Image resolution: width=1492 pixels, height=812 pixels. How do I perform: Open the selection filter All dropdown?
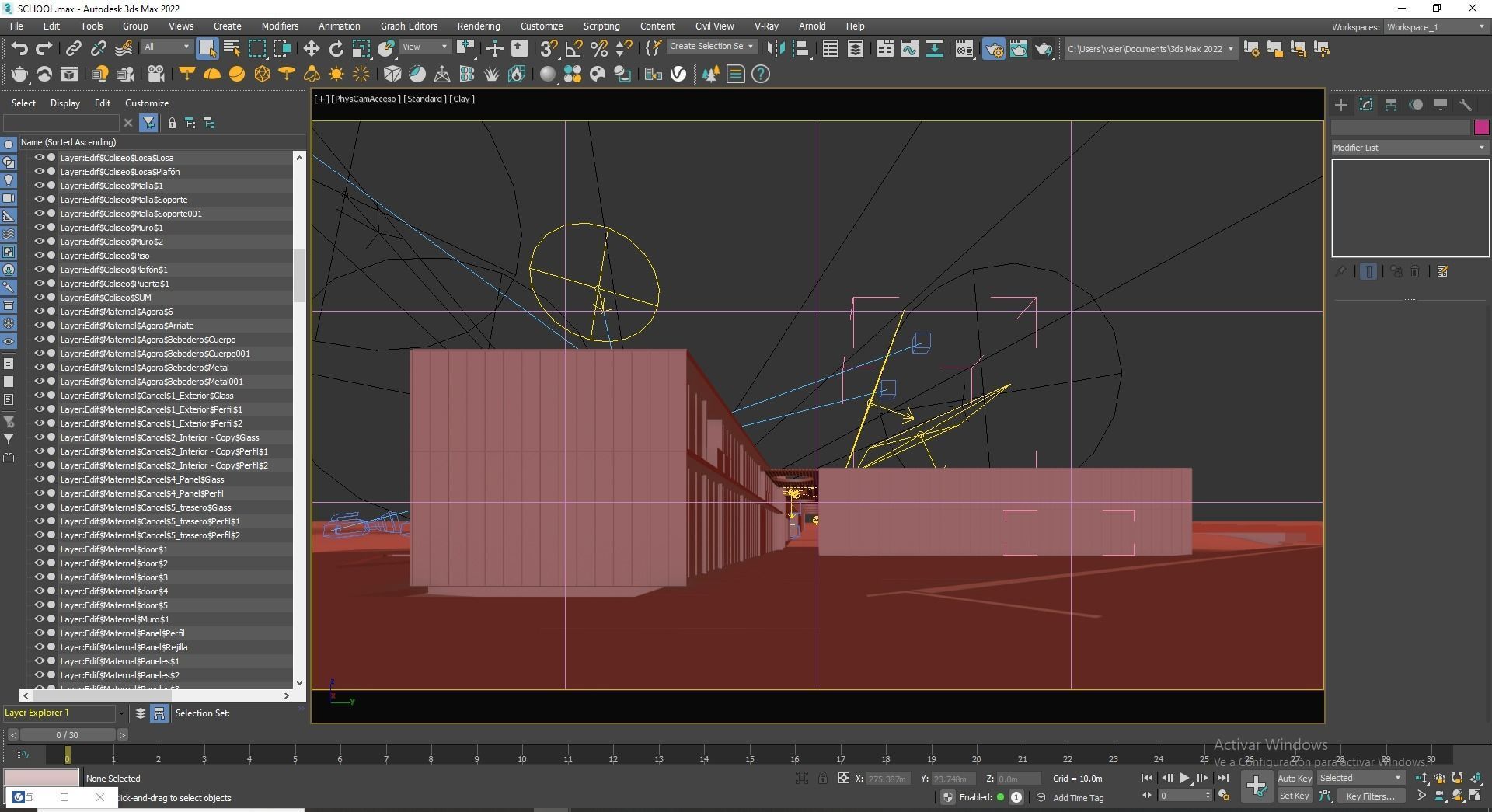[166, 47]
